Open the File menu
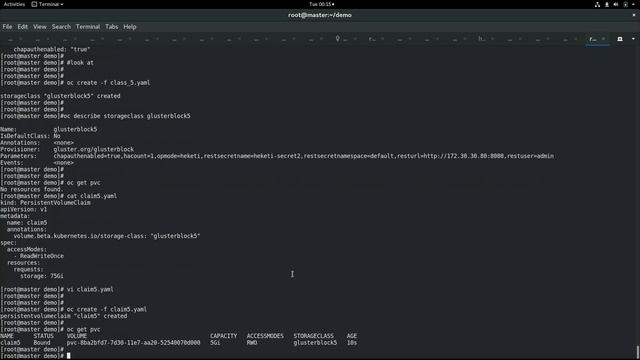 tap(7, 27)
